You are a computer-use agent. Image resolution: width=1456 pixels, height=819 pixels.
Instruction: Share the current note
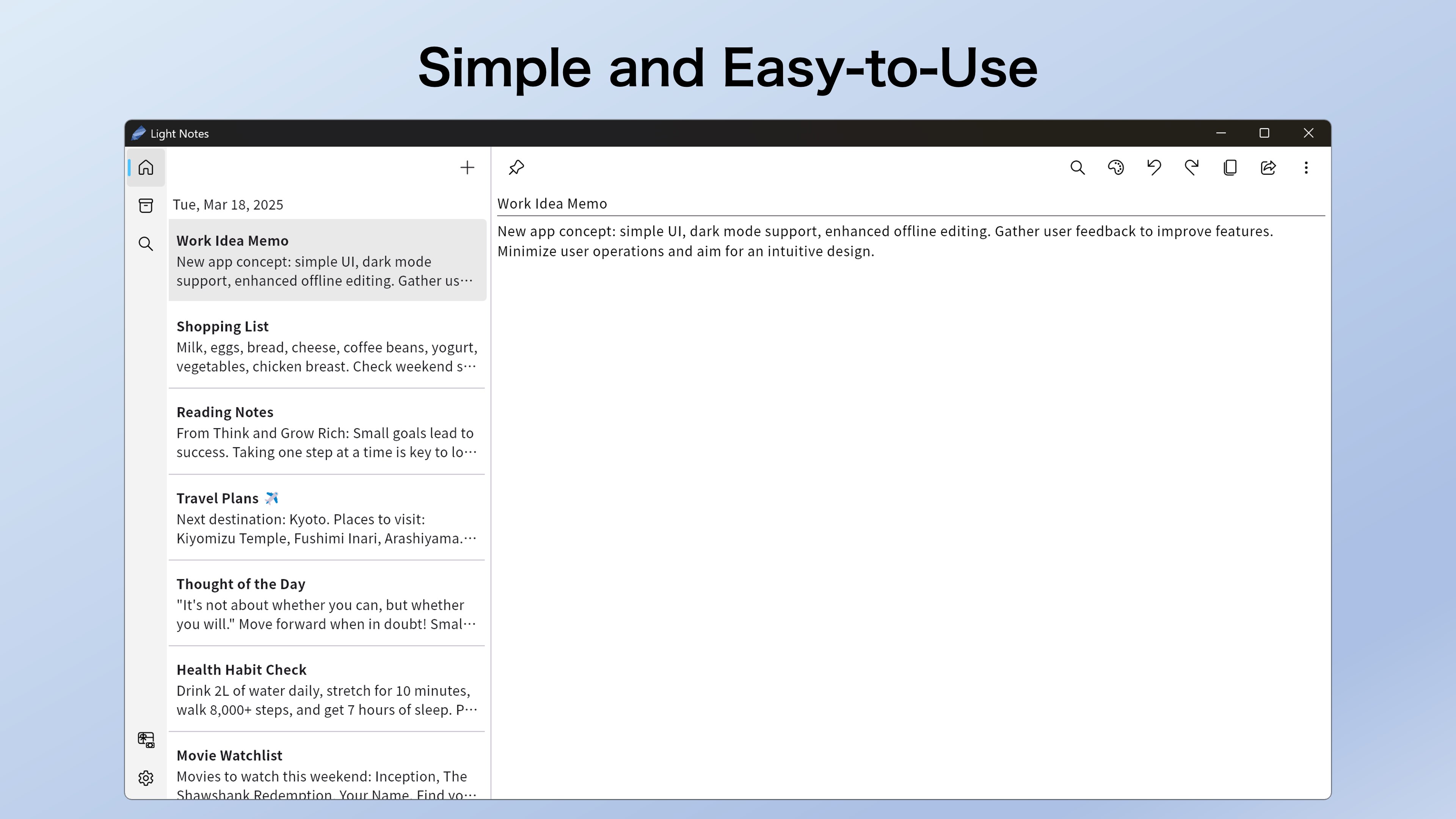1268,167
